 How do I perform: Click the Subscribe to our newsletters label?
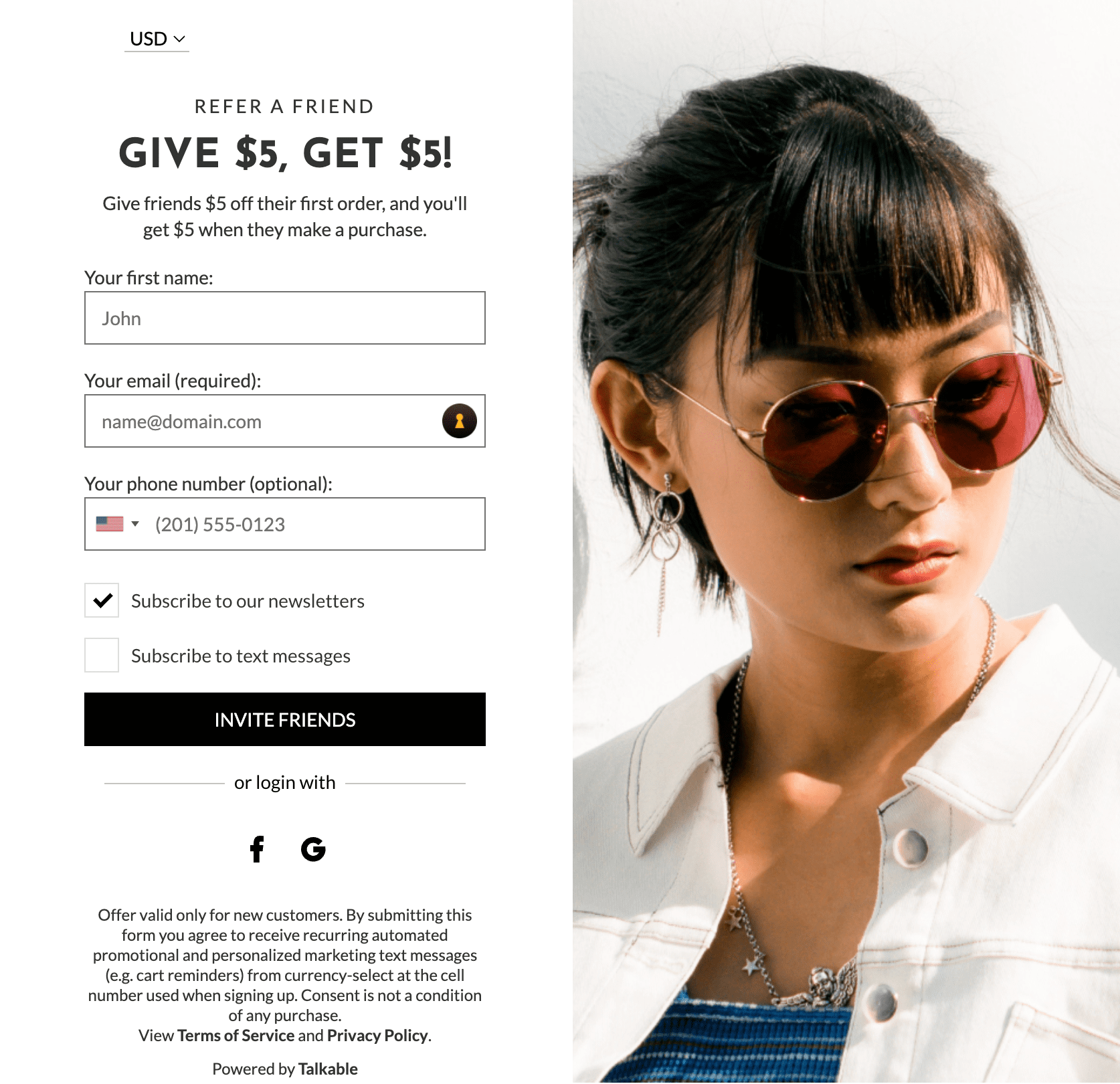[248, 601]
